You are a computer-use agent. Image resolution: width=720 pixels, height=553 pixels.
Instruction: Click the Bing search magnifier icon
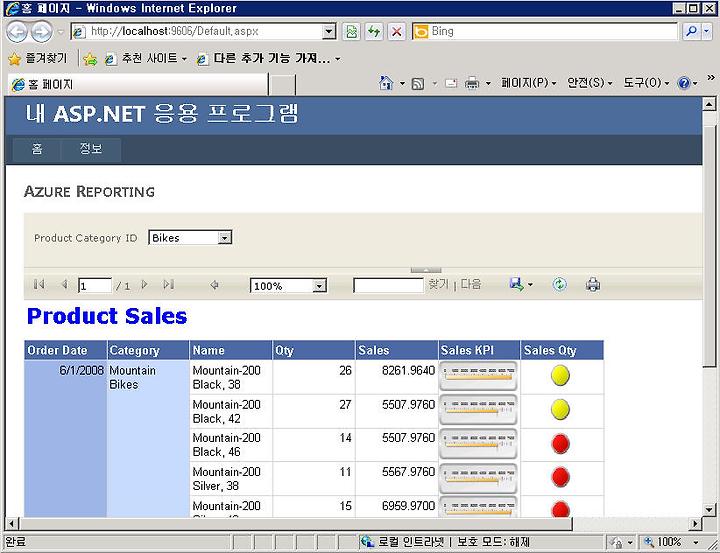tap(691, 32)
